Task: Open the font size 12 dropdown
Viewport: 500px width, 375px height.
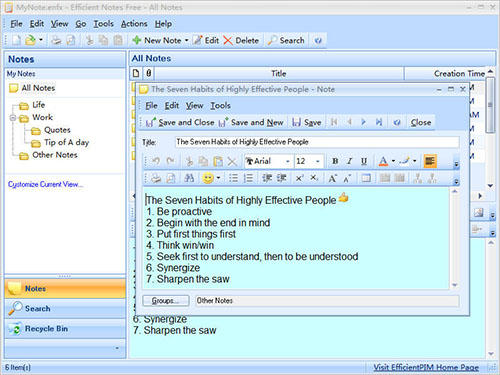Action: point(318,162)
